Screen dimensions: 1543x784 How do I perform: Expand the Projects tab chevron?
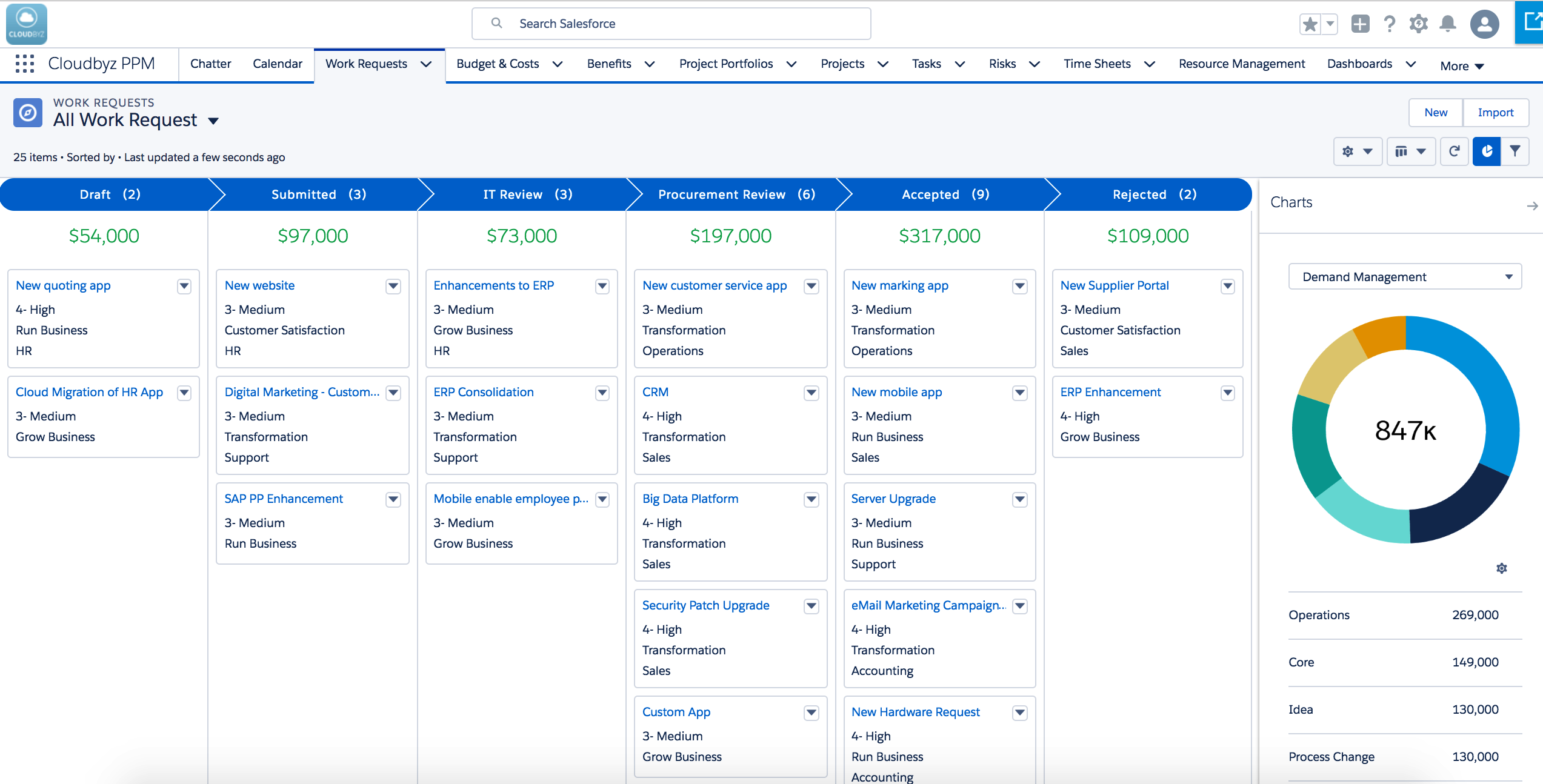(x=883, y=64)
